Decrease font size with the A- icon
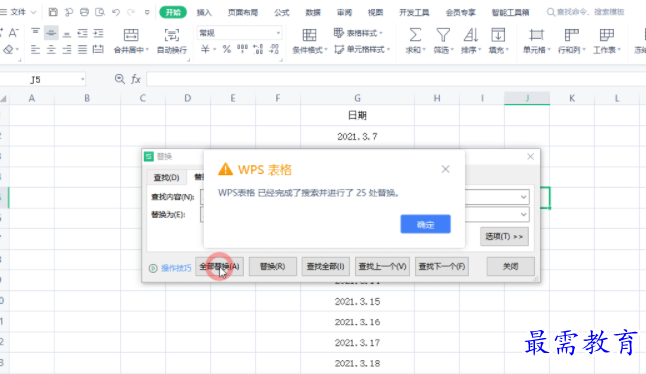Image resolution: width=646 pixels, height=374 pixels. point(13,33)
